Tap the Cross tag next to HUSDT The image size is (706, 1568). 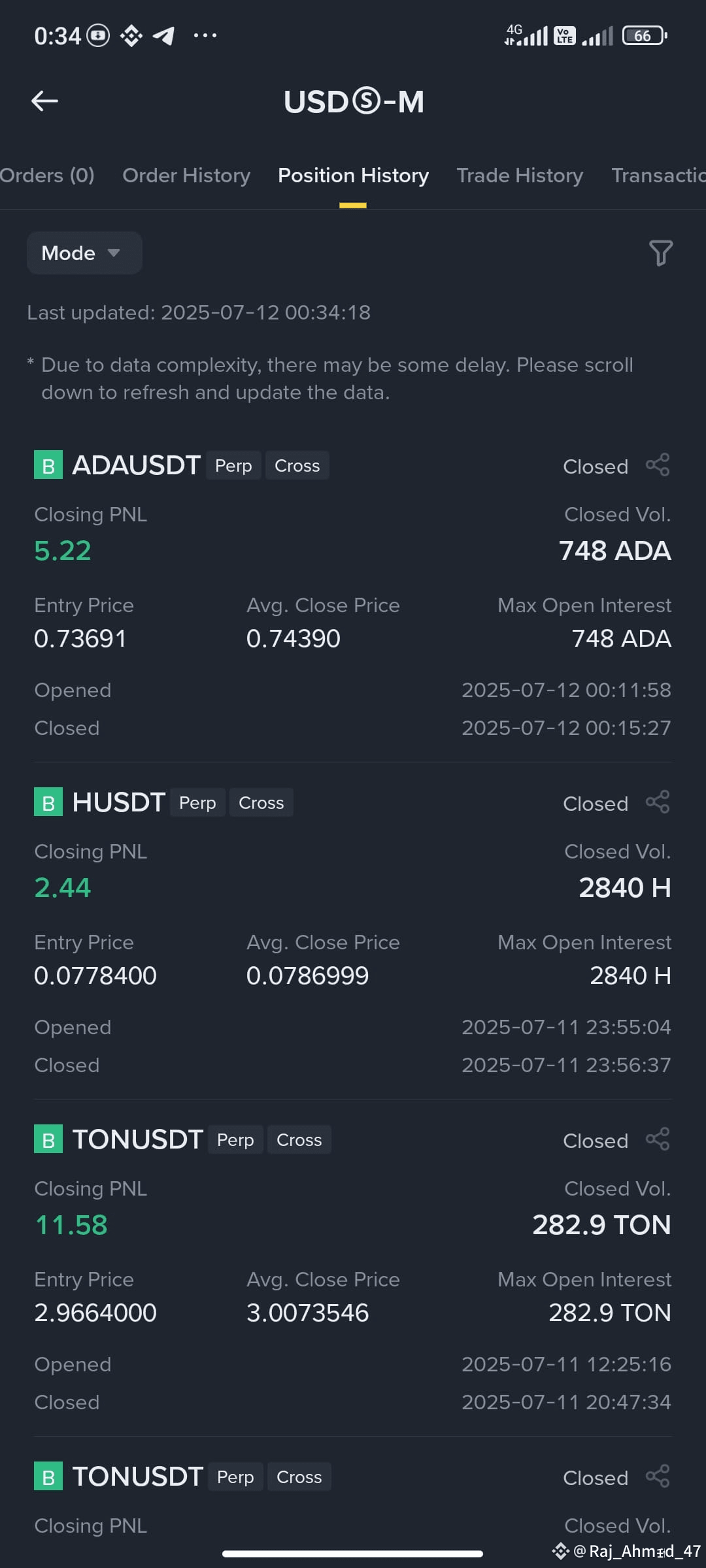pyautogui.click(x=261, y=803)
